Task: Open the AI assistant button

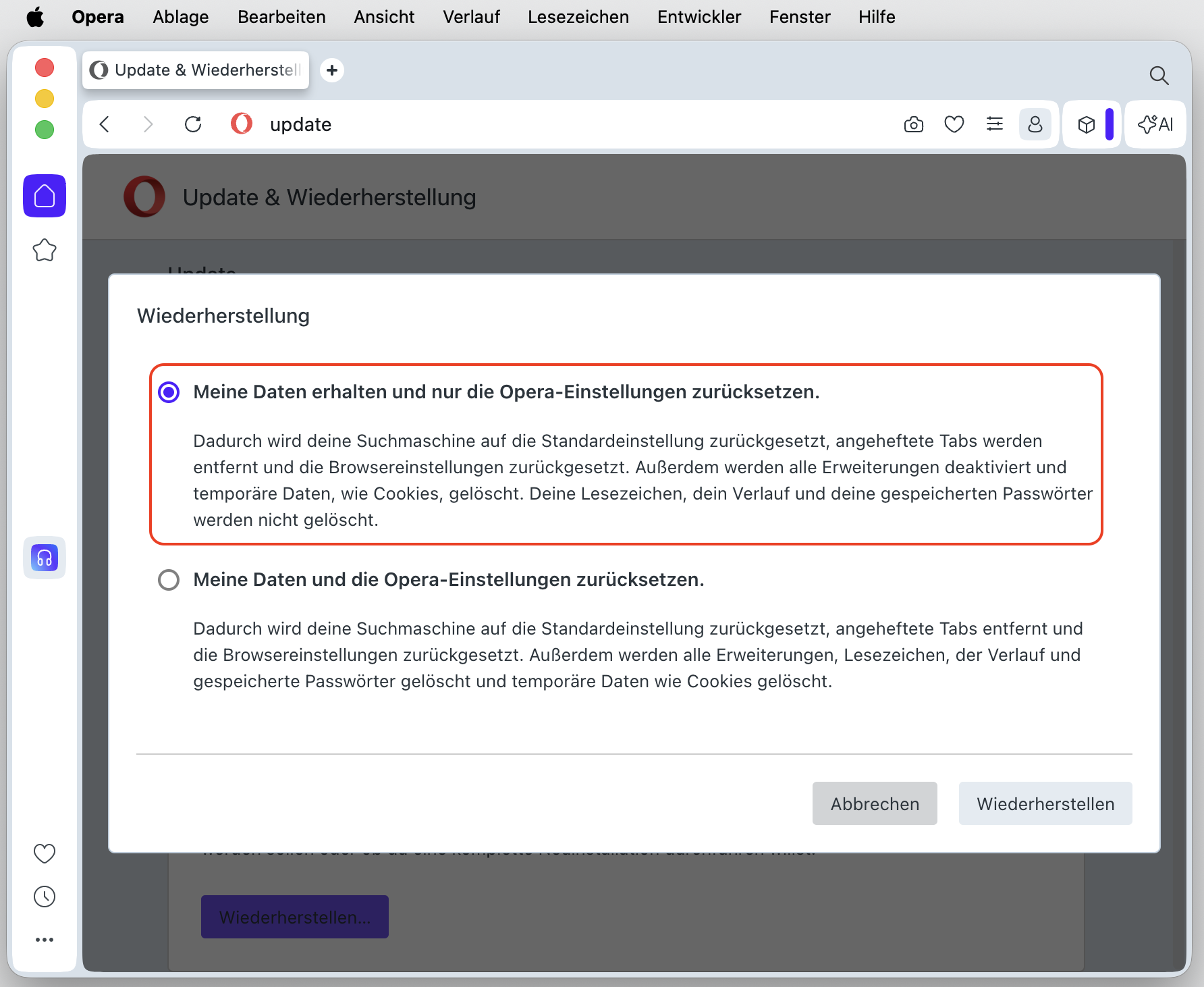Action: 1155,124
